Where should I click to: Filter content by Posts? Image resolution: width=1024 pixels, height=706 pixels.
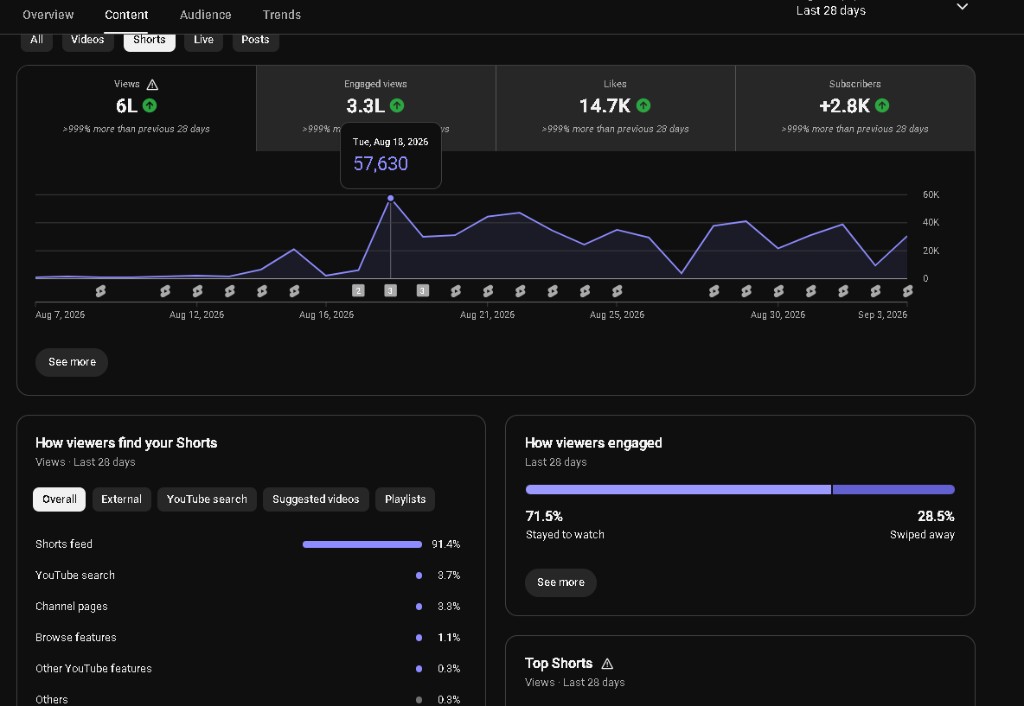tap(255, 40)
